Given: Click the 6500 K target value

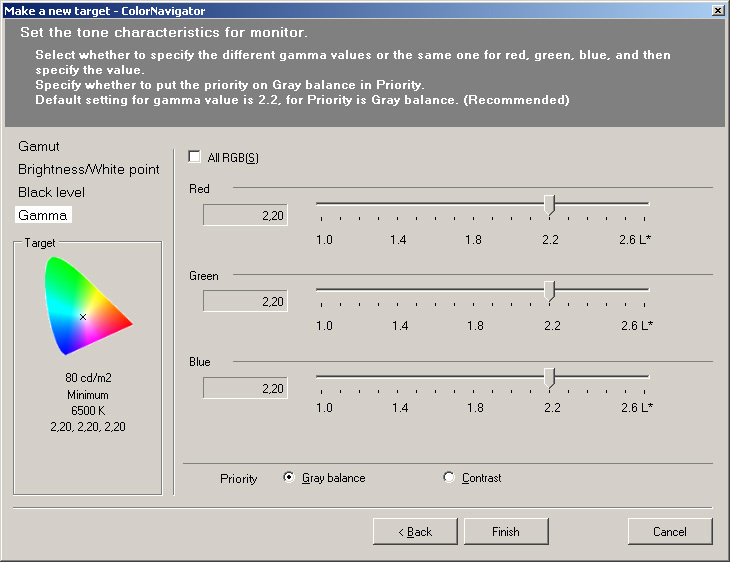Looking at the screenshot, I should tap(88, 411).
